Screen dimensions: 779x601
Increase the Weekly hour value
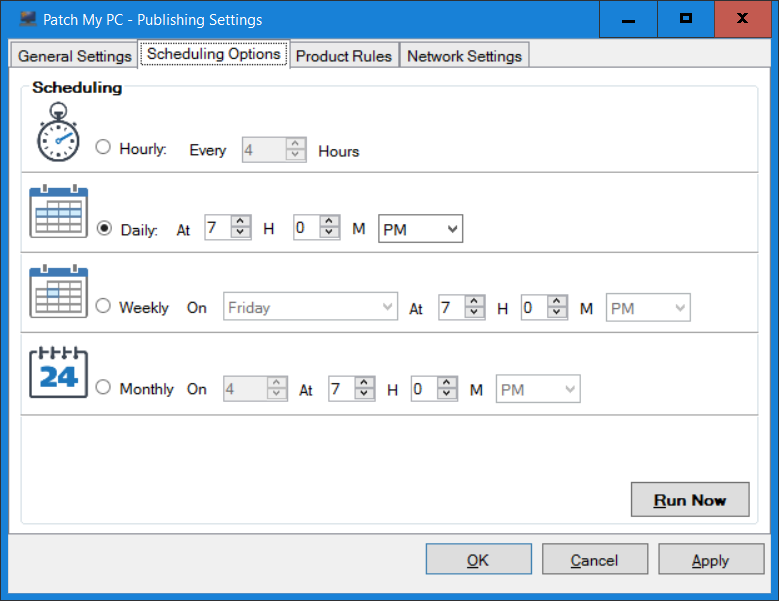474,301
